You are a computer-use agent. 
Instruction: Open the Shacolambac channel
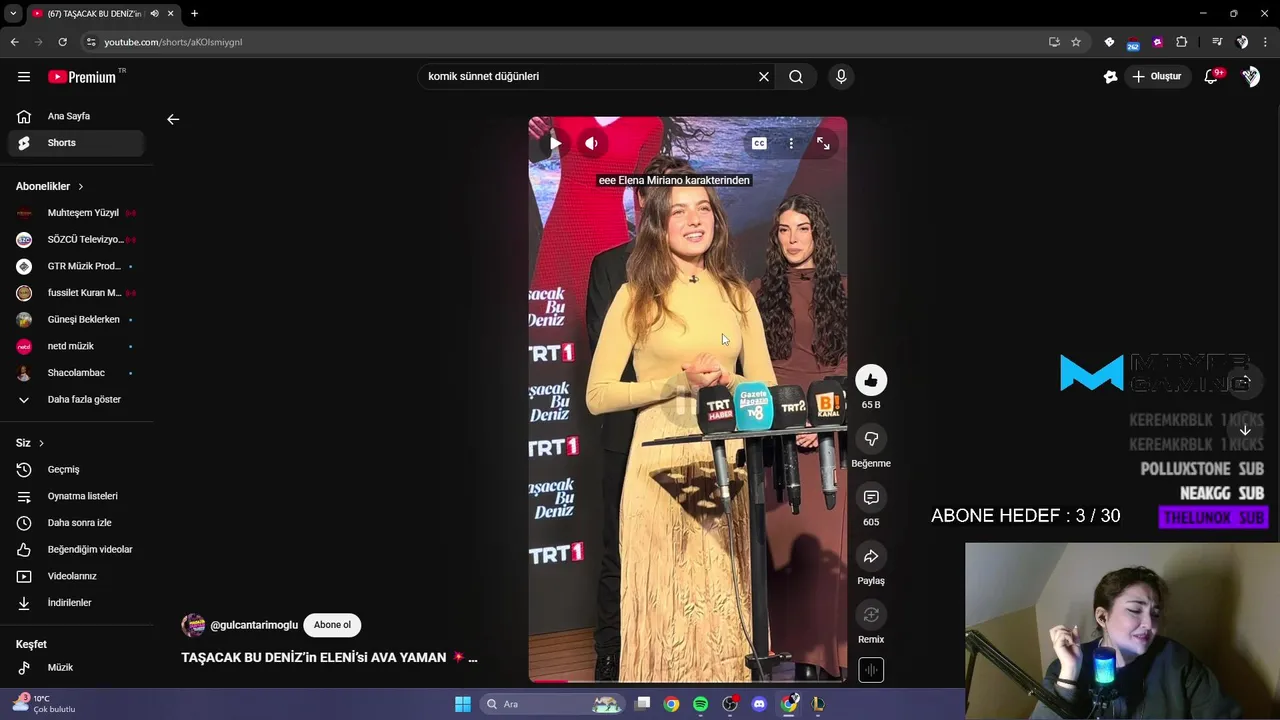point(76,373)
